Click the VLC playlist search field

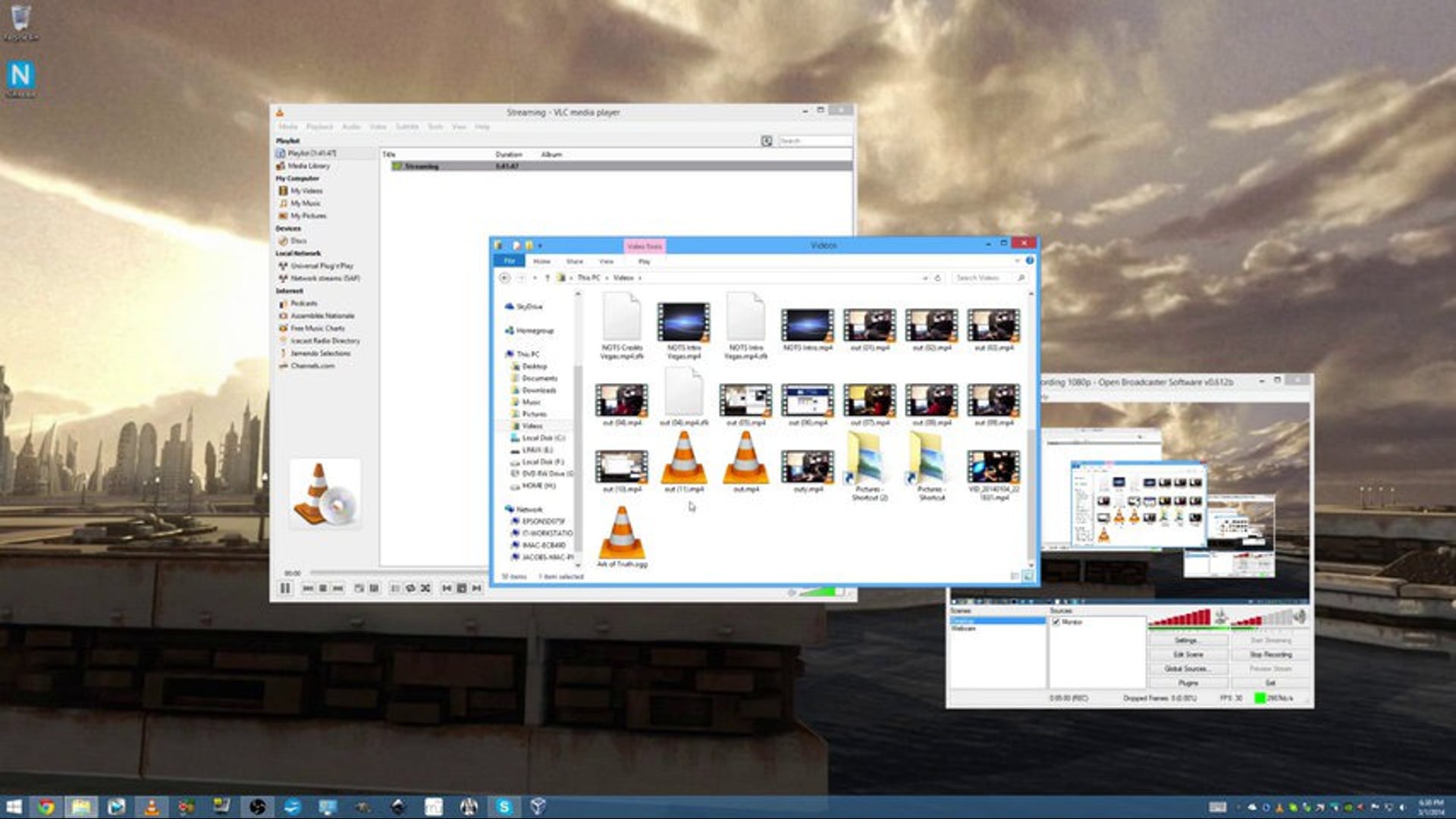814,141
